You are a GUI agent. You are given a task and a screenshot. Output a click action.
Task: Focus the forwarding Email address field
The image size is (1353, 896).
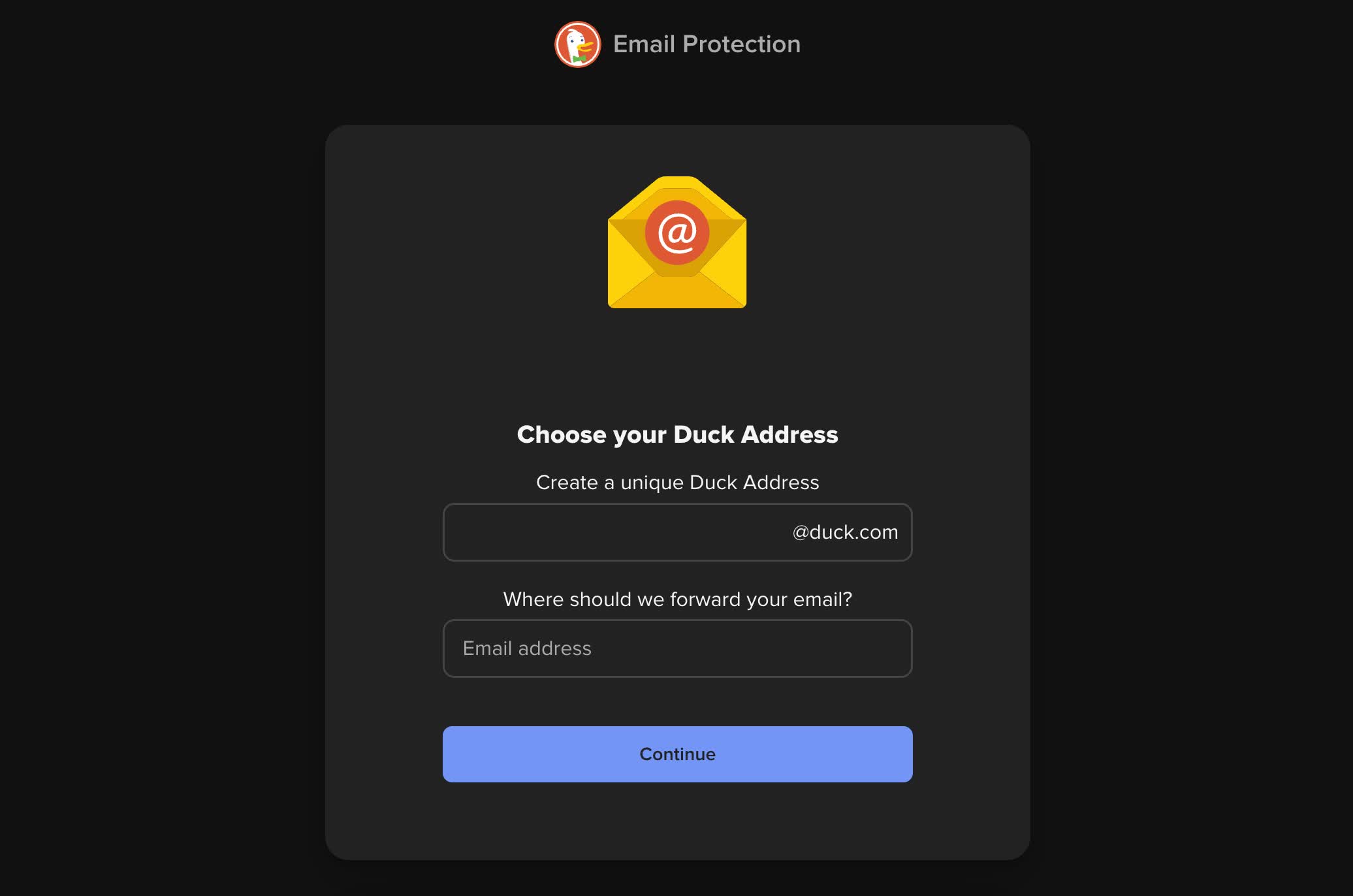tap(677, 648)
